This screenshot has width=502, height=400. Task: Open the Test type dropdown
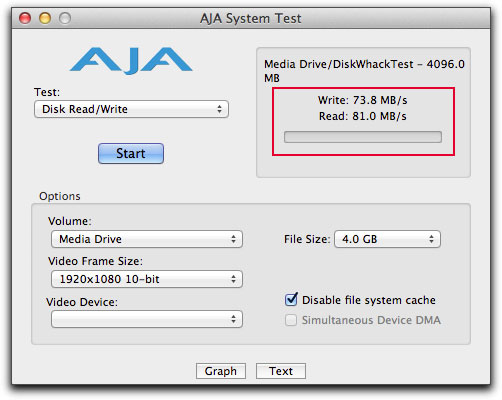coord(131,109)
